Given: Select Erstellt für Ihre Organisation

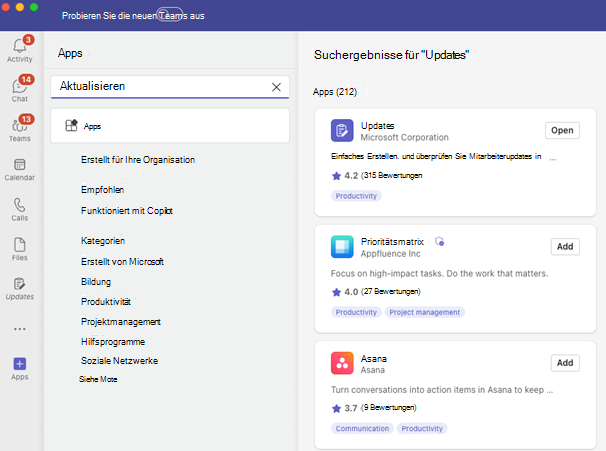Looking at the screenshot, I should pos(138,160).
